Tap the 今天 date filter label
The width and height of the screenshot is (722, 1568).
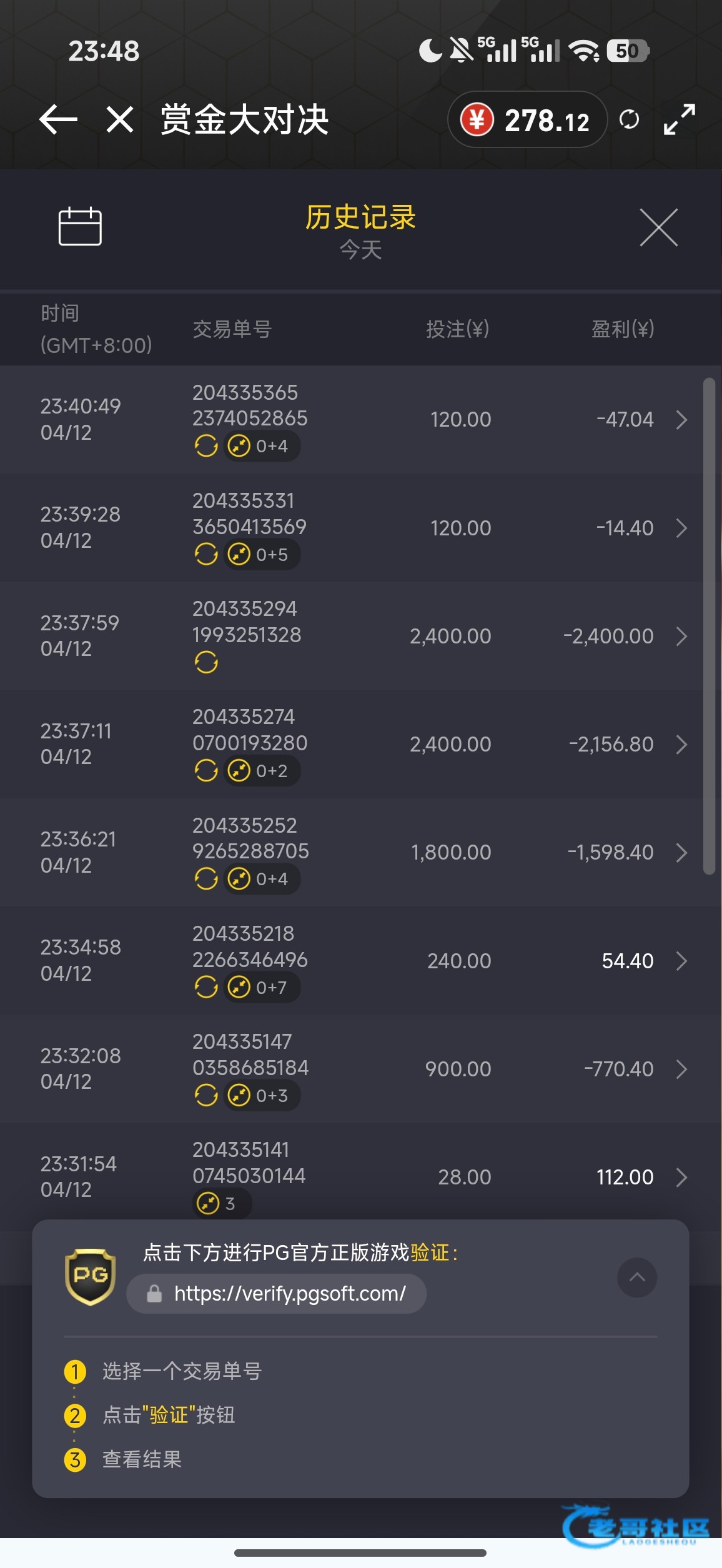click(360, 251)
